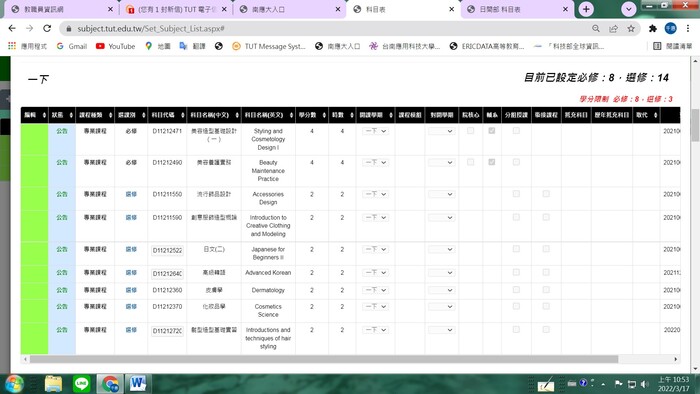The width and height of the screenshot is (700, 394).
Task: Edit the D11212640 course code field
Action: point(167,274)
